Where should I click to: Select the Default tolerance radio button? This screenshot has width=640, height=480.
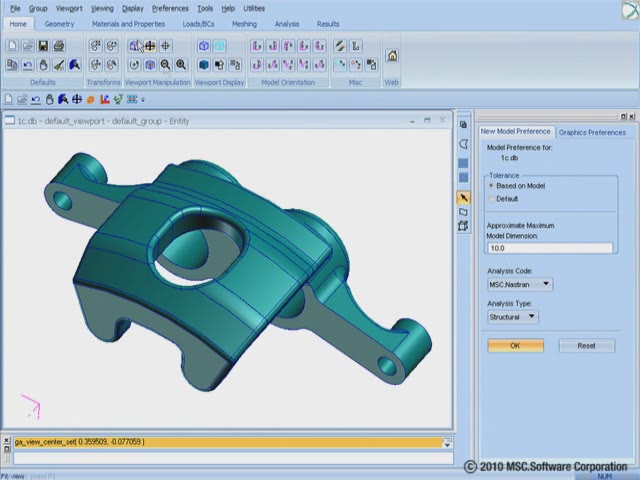tap(491, 199)
